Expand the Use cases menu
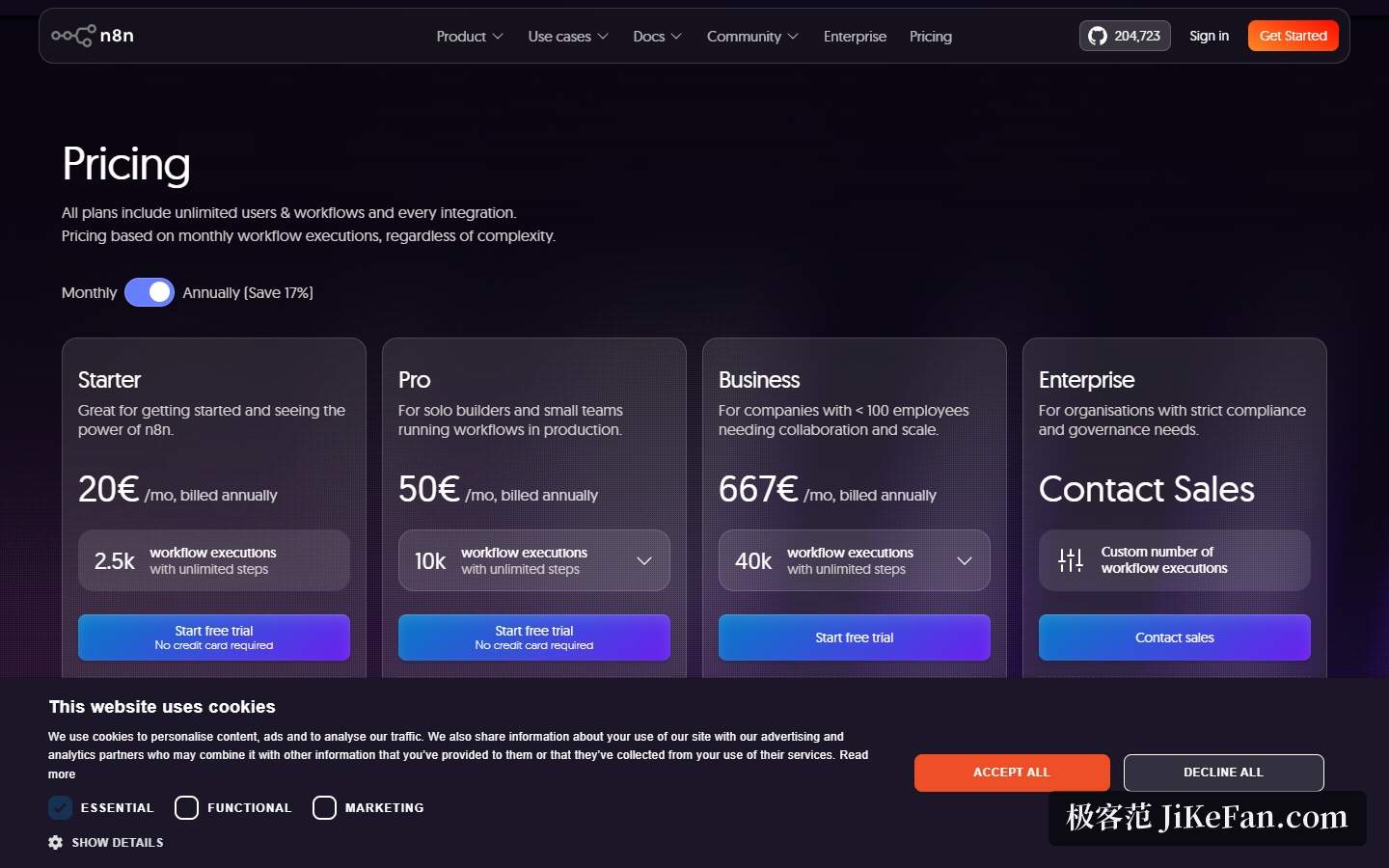This screenshot has width=1389, height=868. [x=568, y=37]
